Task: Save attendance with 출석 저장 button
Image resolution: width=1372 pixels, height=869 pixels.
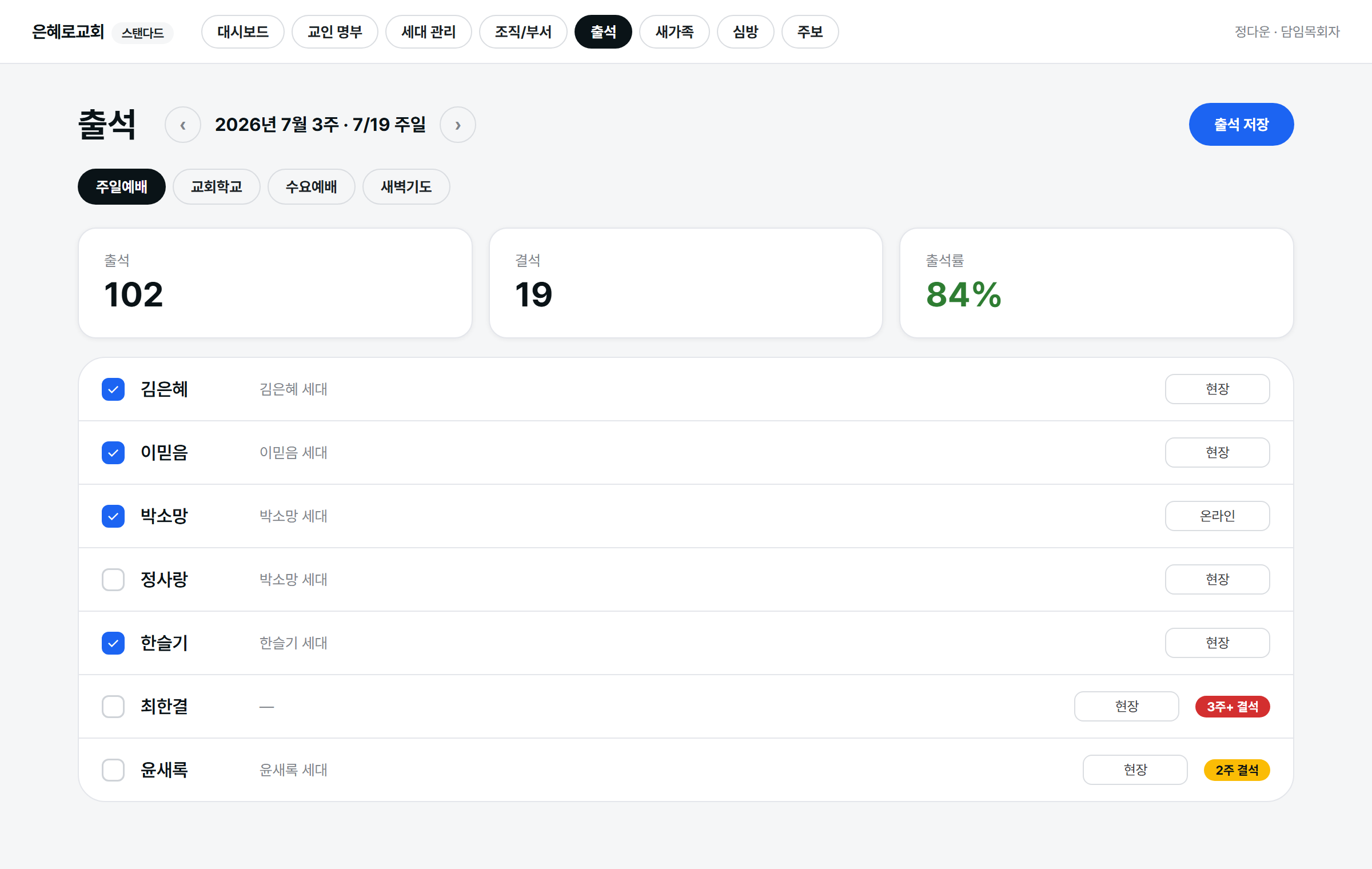Action: [x=1242, y=124]
